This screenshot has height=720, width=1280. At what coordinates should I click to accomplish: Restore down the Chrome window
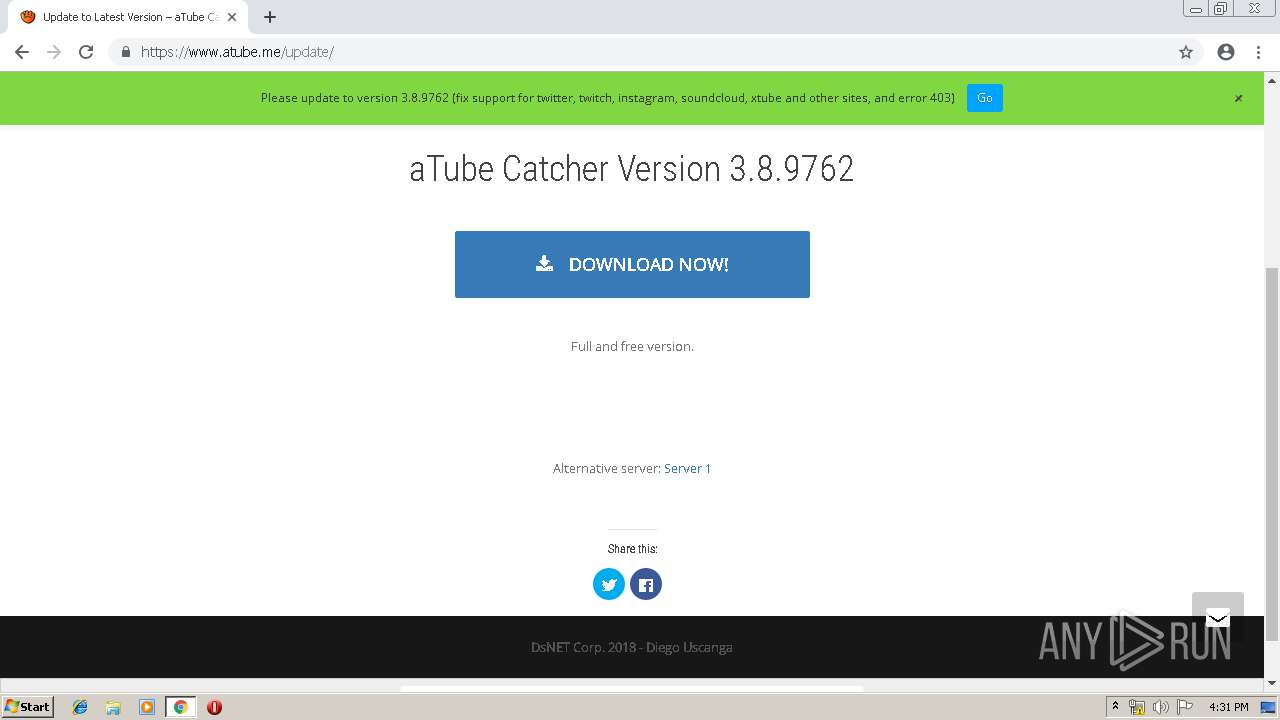point(1221,9)
